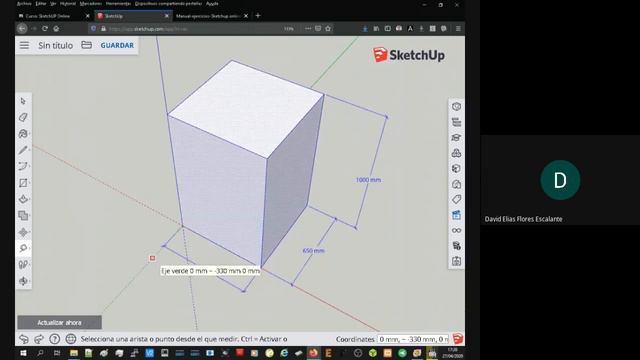Redo the last action
The width and height of the screenshot is (640, 360).
point(39,339)
